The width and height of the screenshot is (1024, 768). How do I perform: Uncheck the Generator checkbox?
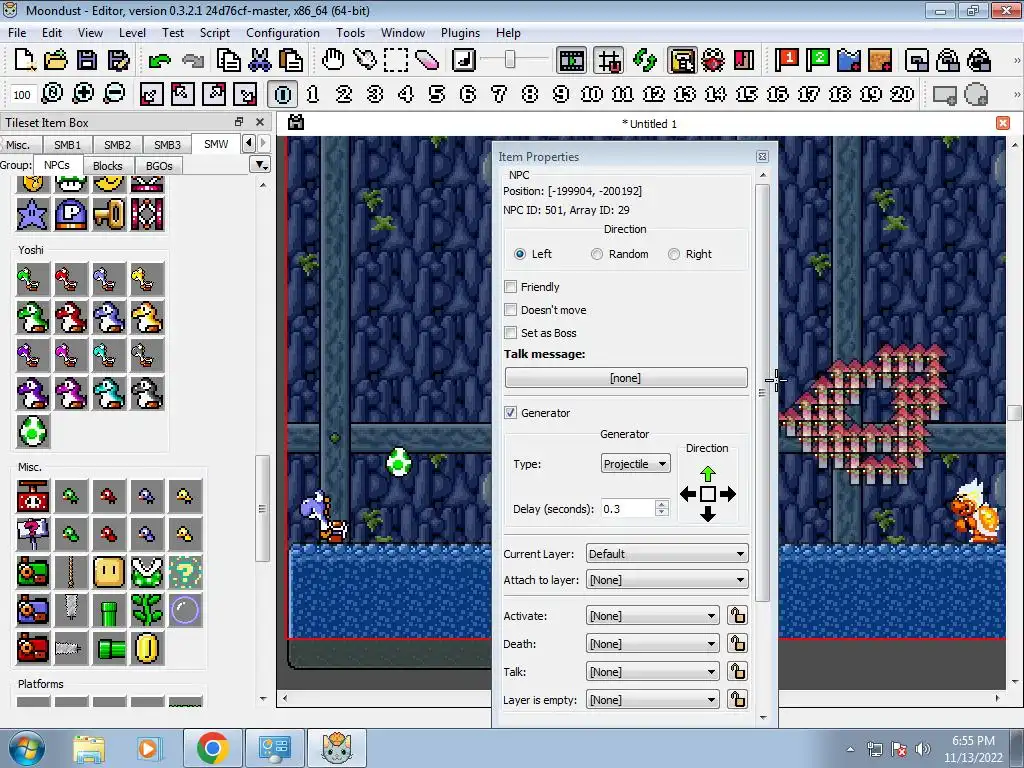tap(511, 413)
